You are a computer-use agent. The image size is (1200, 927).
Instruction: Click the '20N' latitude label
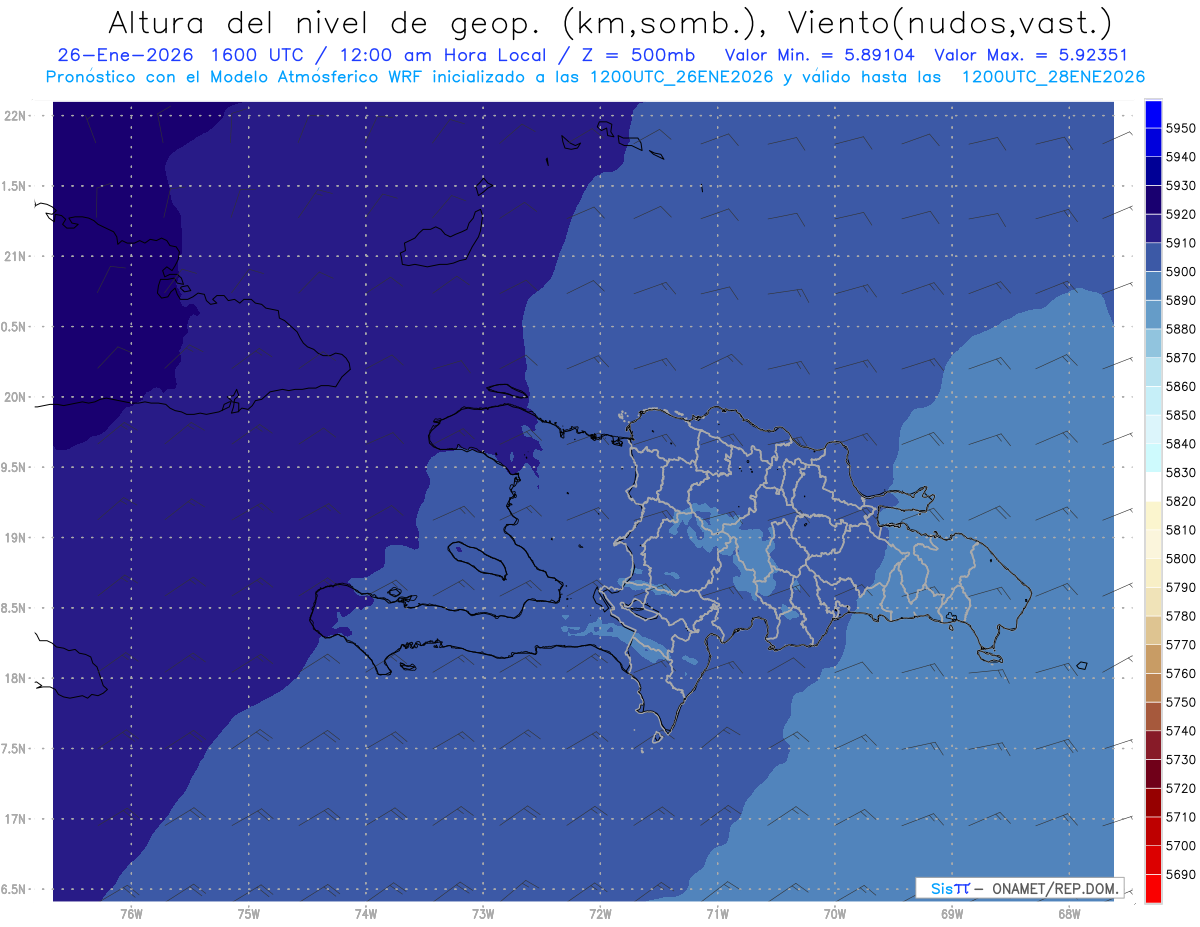click(16, 397)
